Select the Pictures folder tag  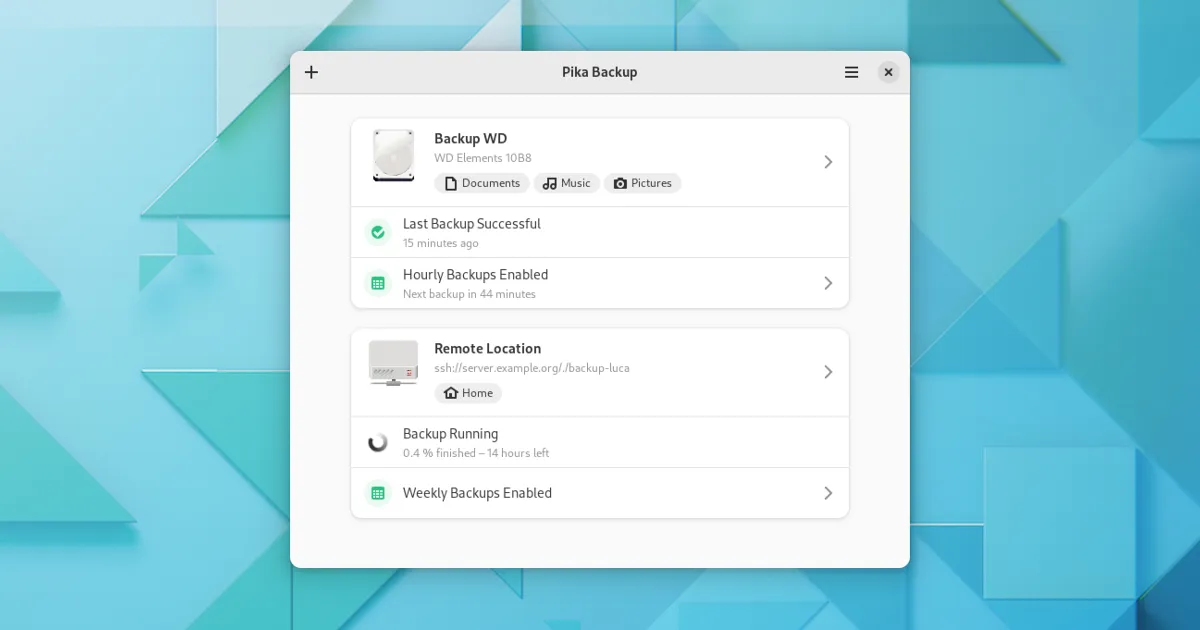(x=642, y=183)
